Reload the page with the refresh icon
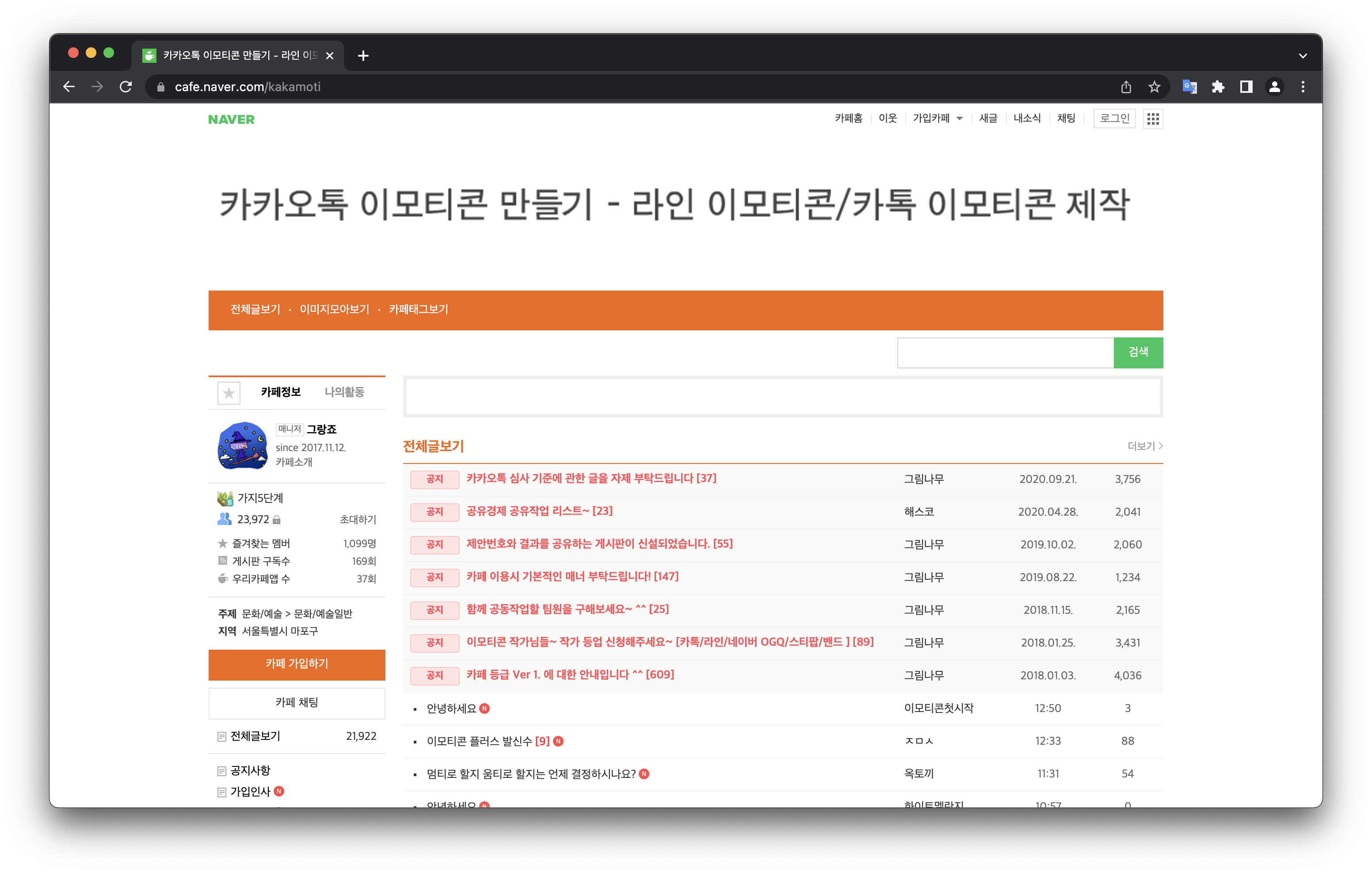 point(126,87)
